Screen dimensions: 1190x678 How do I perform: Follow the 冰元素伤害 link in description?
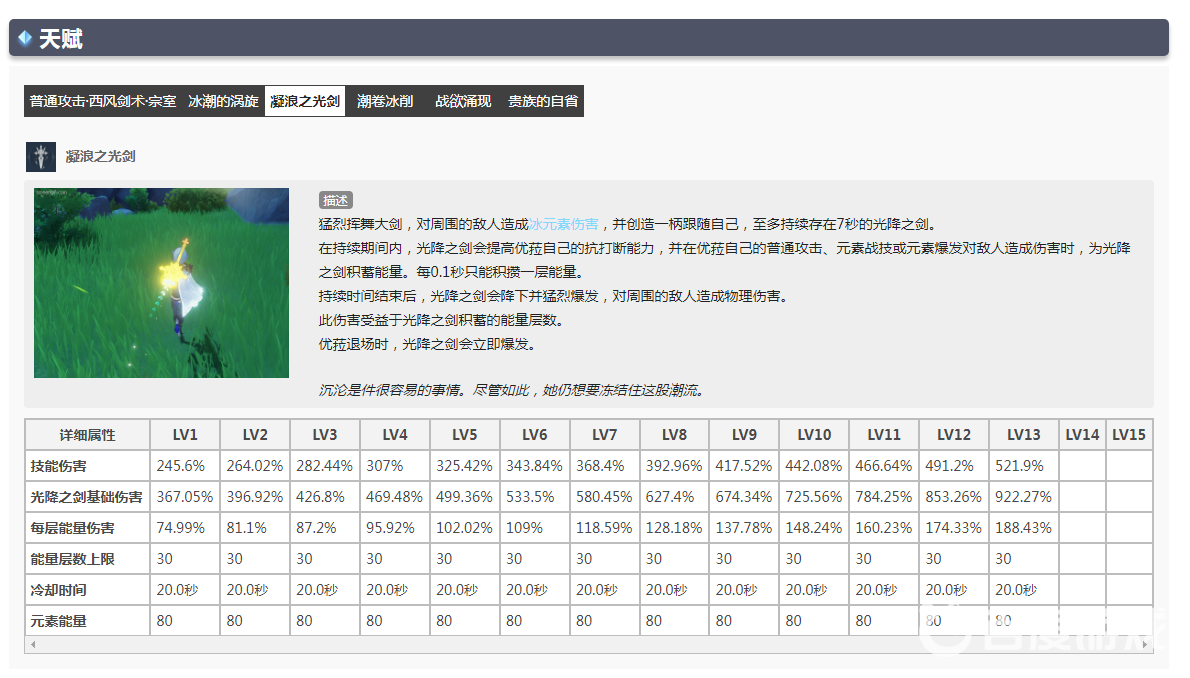(564, 224)
